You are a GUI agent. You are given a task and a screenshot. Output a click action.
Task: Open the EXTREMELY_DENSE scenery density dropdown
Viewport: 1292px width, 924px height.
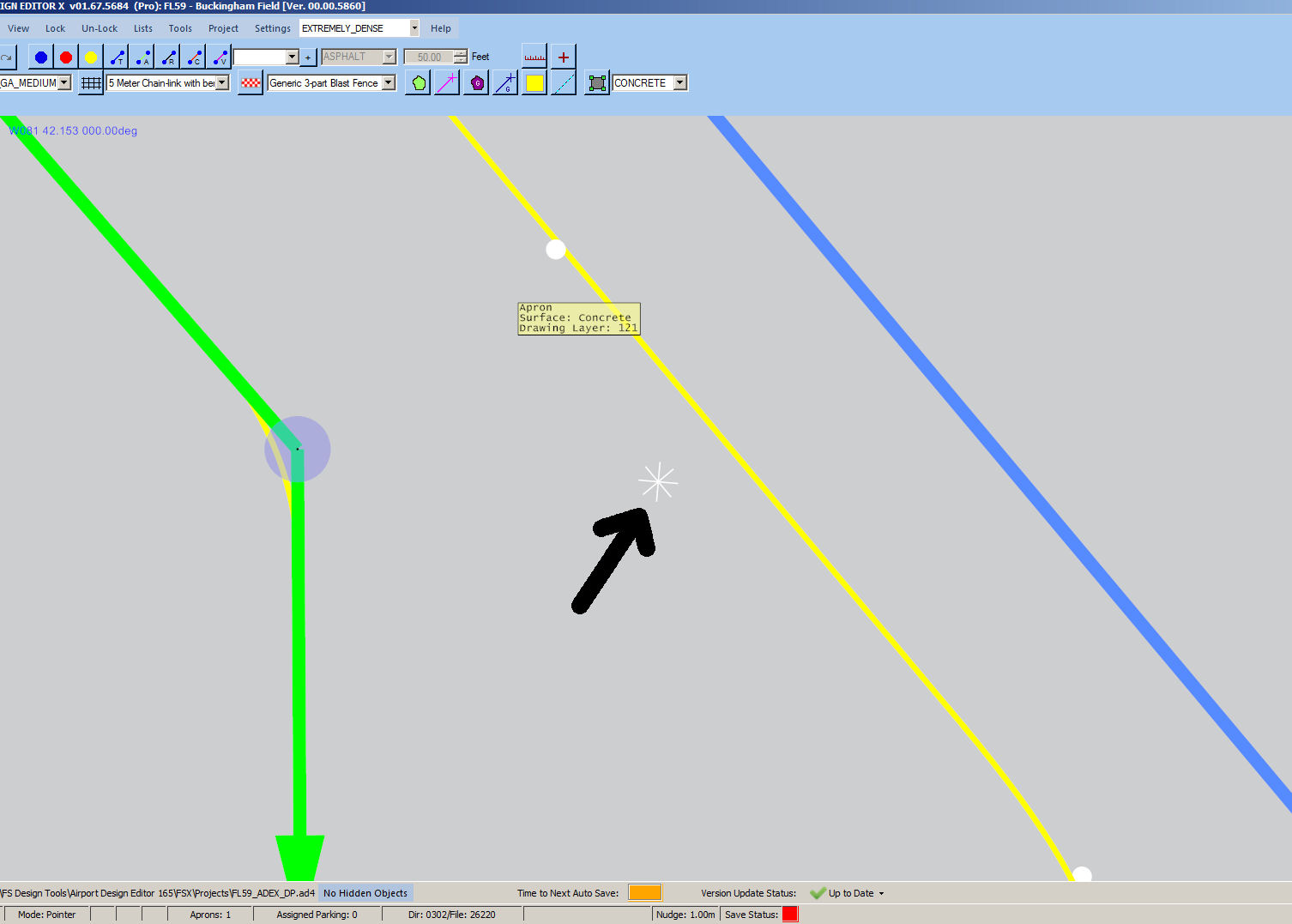point(413,27)
